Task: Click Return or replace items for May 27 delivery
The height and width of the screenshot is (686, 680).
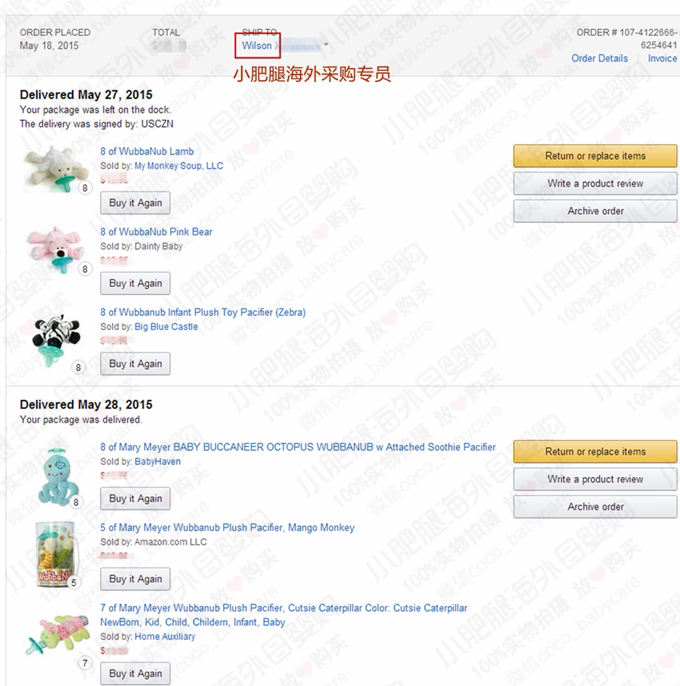Action: click(x=595, y=156)
